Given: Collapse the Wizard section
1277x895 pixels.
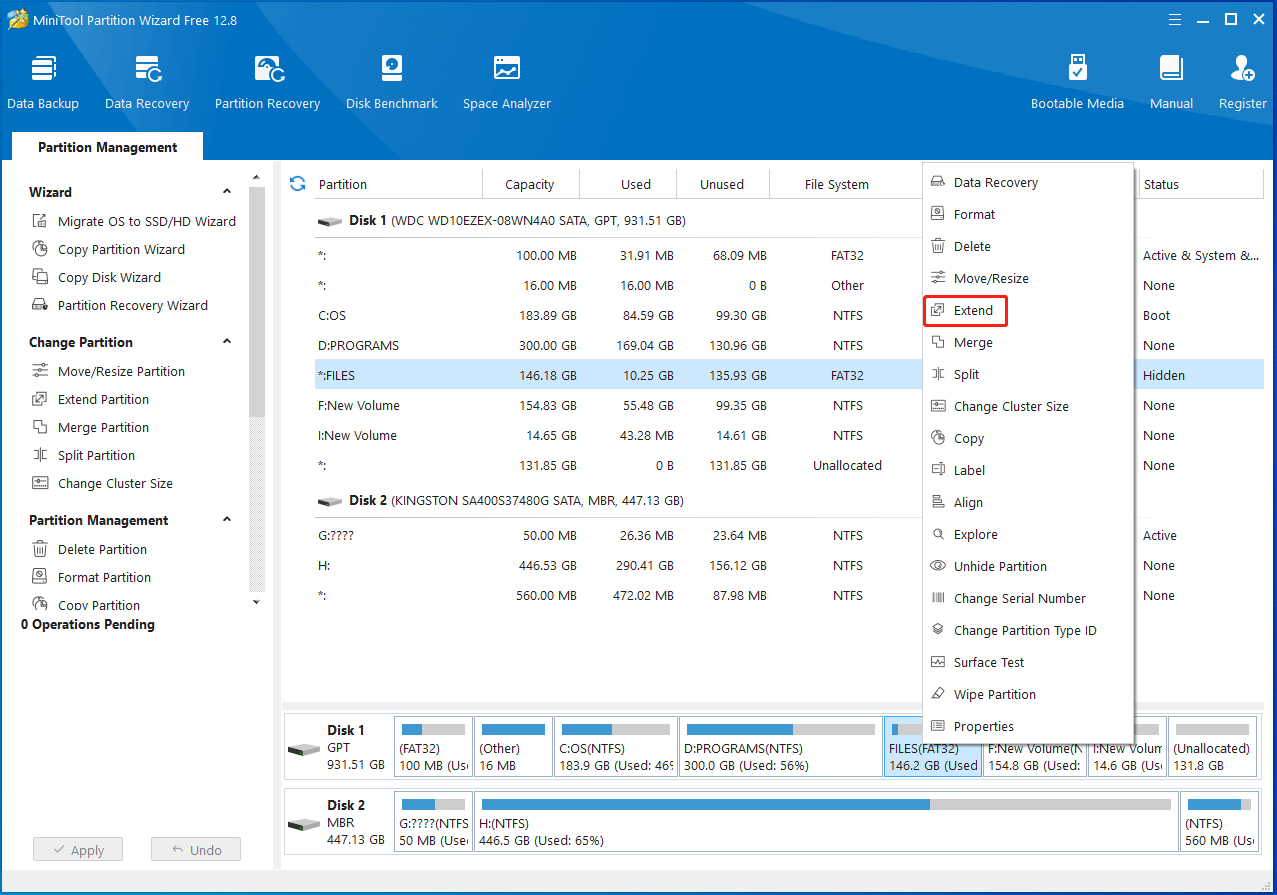Looking at the screenshot, I should click(x=227, y=192).
